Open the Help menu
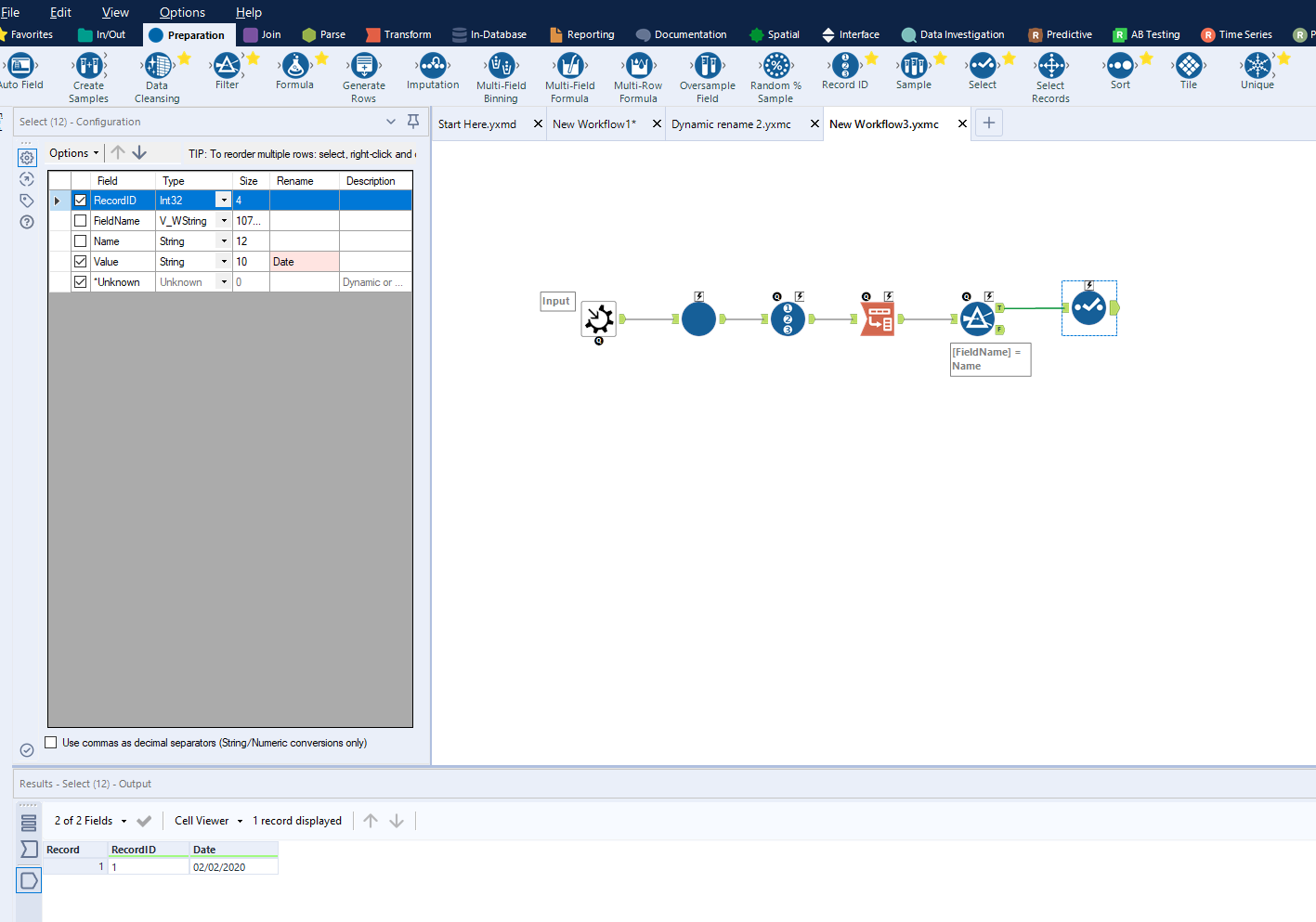 click(248, 12)
